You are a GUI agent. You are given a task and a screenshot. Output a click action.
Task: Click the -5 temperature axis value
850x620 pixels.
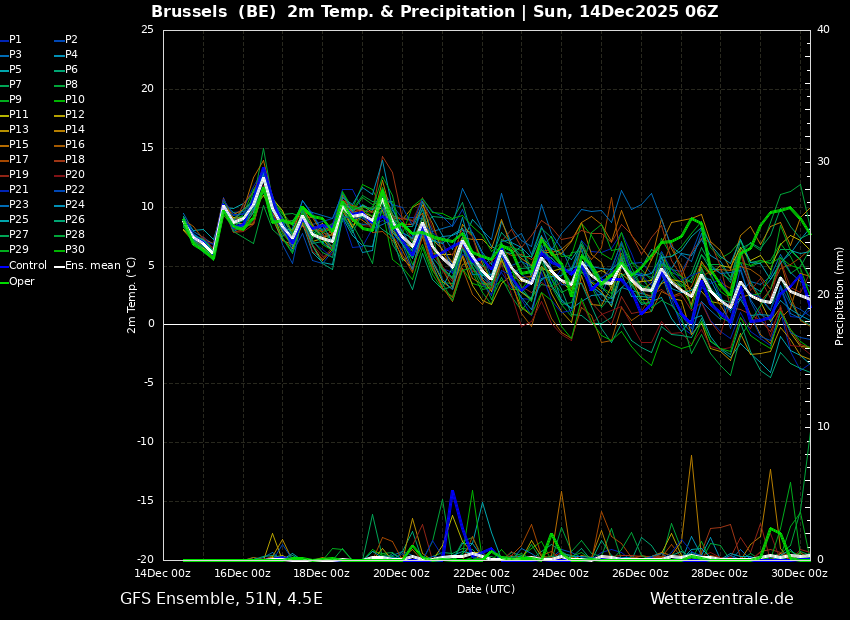point(149,383)
